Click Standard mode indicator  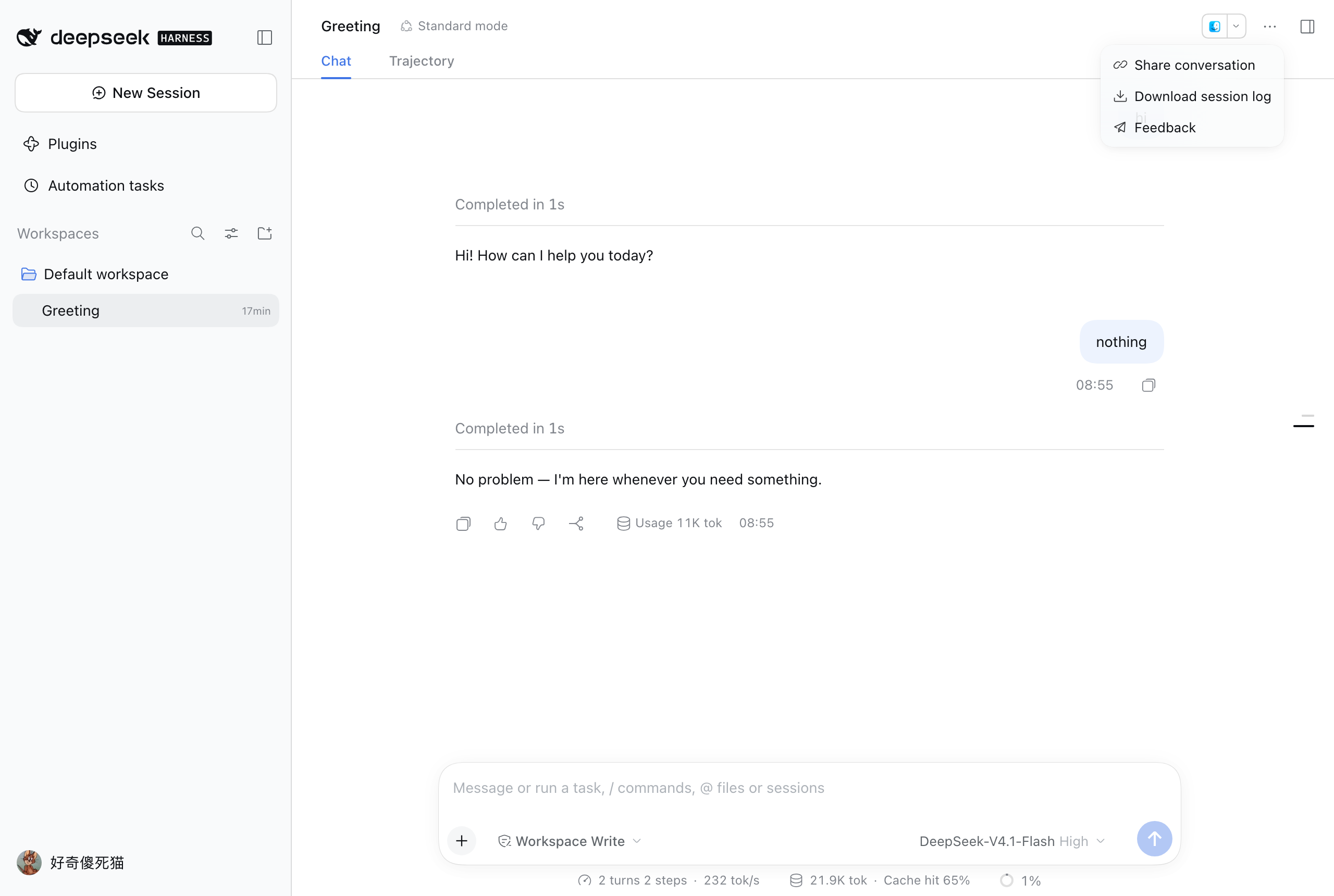[x=454, y=26]
